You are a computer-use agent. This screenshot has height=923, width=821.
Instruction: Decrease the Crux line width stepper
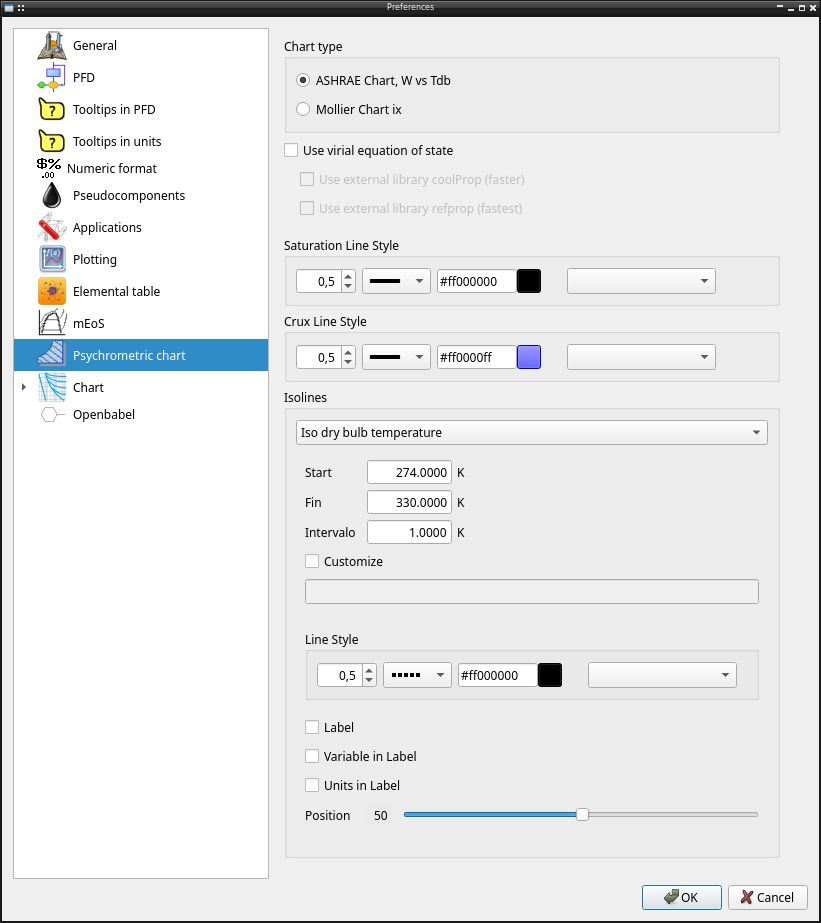point(348,363)
